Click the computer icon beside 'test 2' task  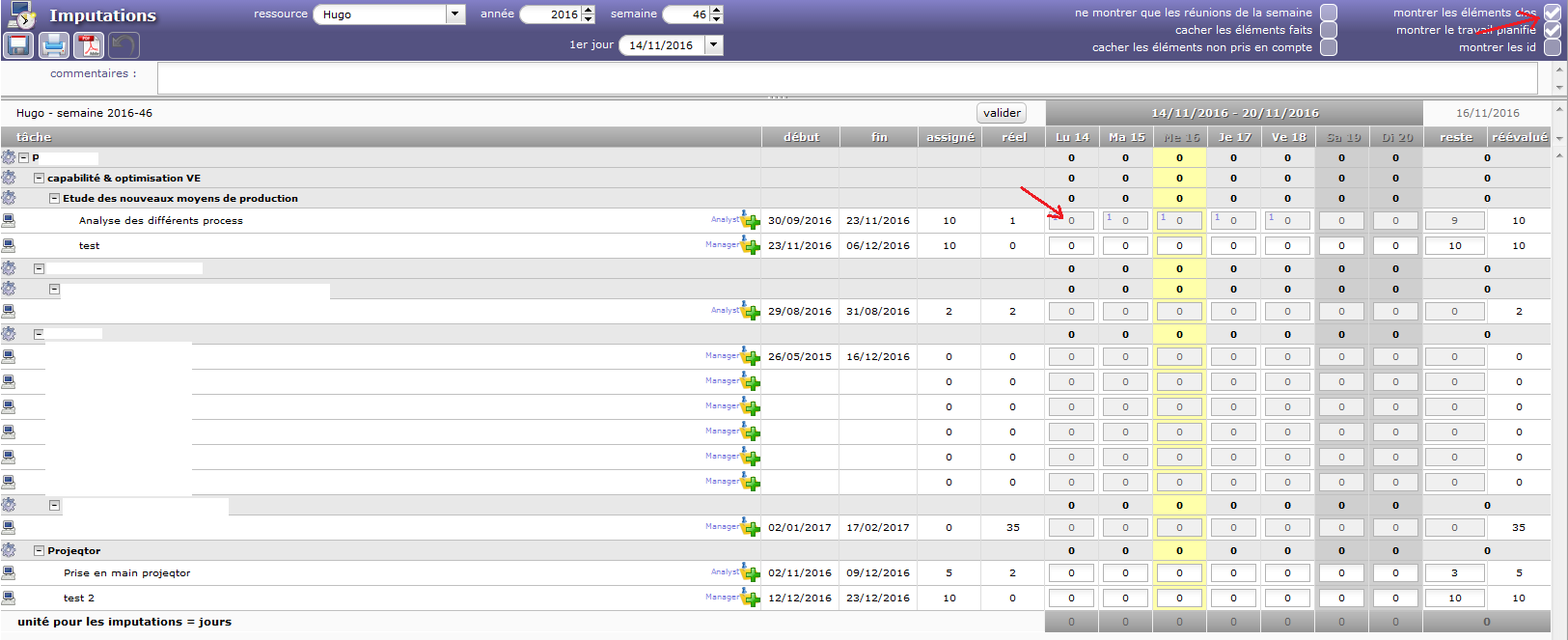[x=9, y=598]
